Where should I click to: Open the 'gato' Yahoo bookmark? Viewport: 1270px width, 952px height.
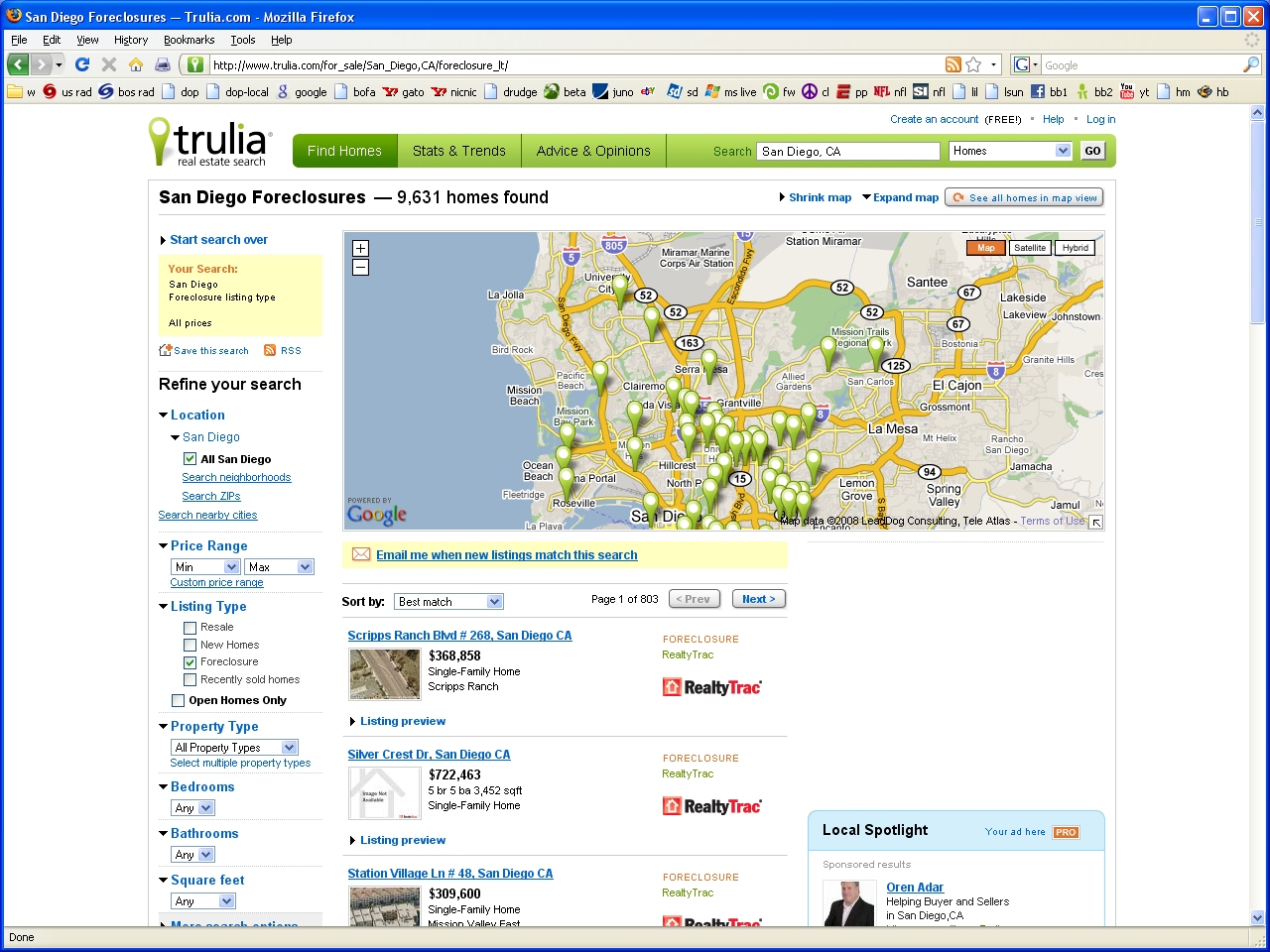pyautogui.click(x=404, y=92)
